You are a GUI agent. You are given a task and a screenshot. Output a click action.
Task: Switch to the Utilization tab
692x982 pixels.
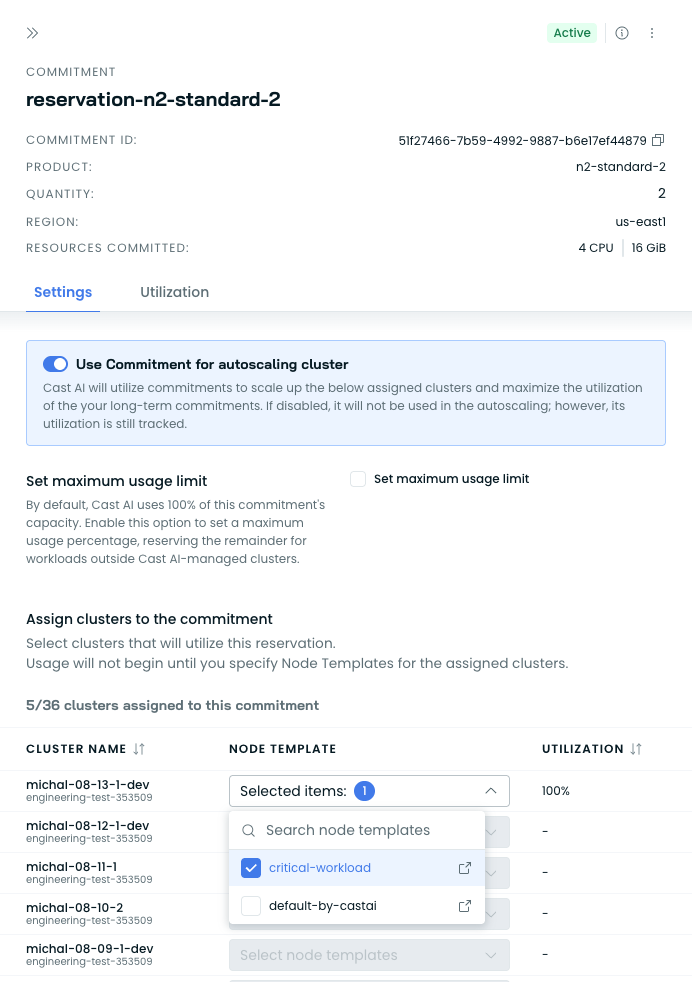coord(175,292)
